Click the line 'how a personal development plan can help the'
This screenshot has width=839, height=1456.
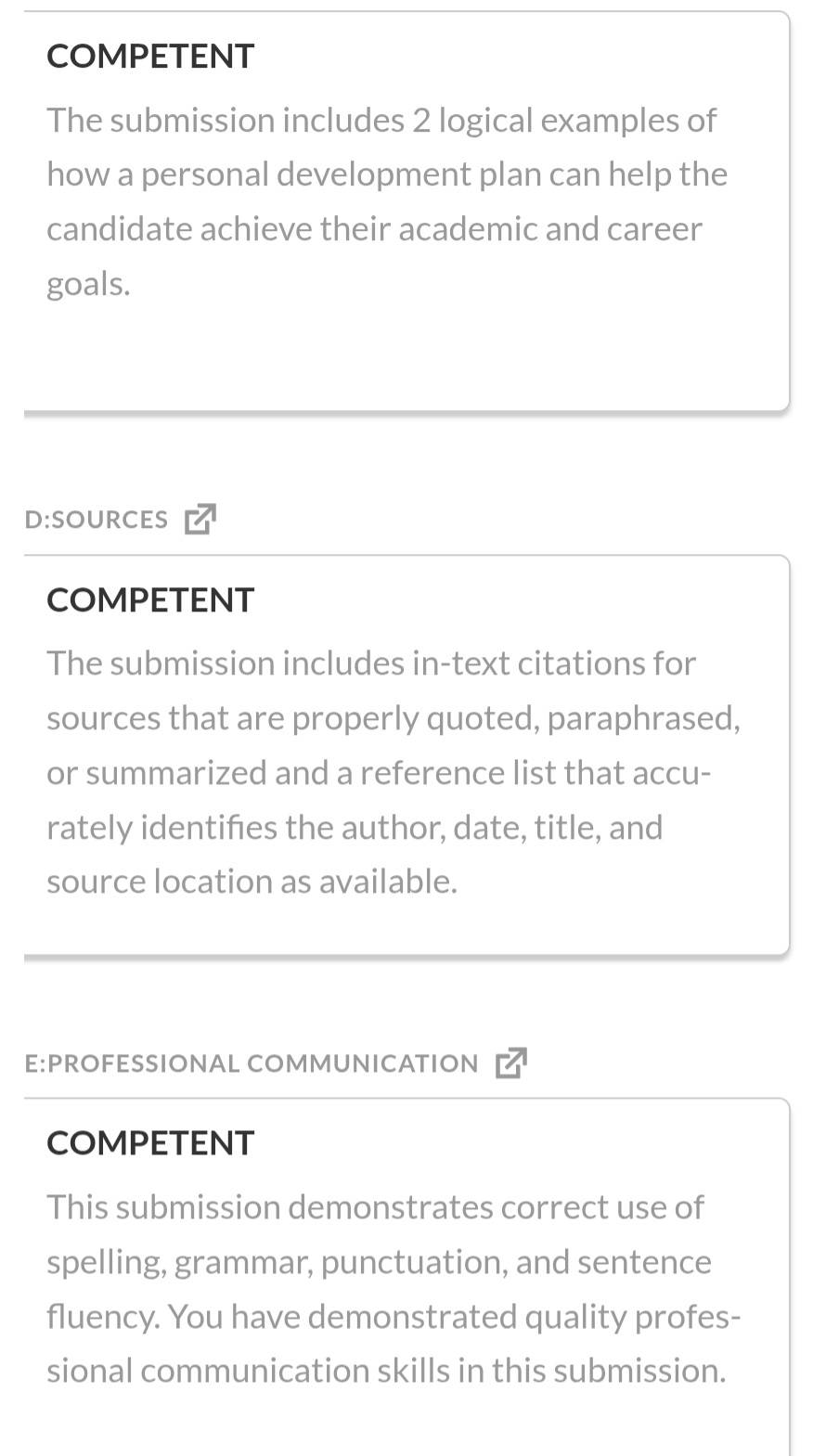pyautogui.click(x=387, y=174)
